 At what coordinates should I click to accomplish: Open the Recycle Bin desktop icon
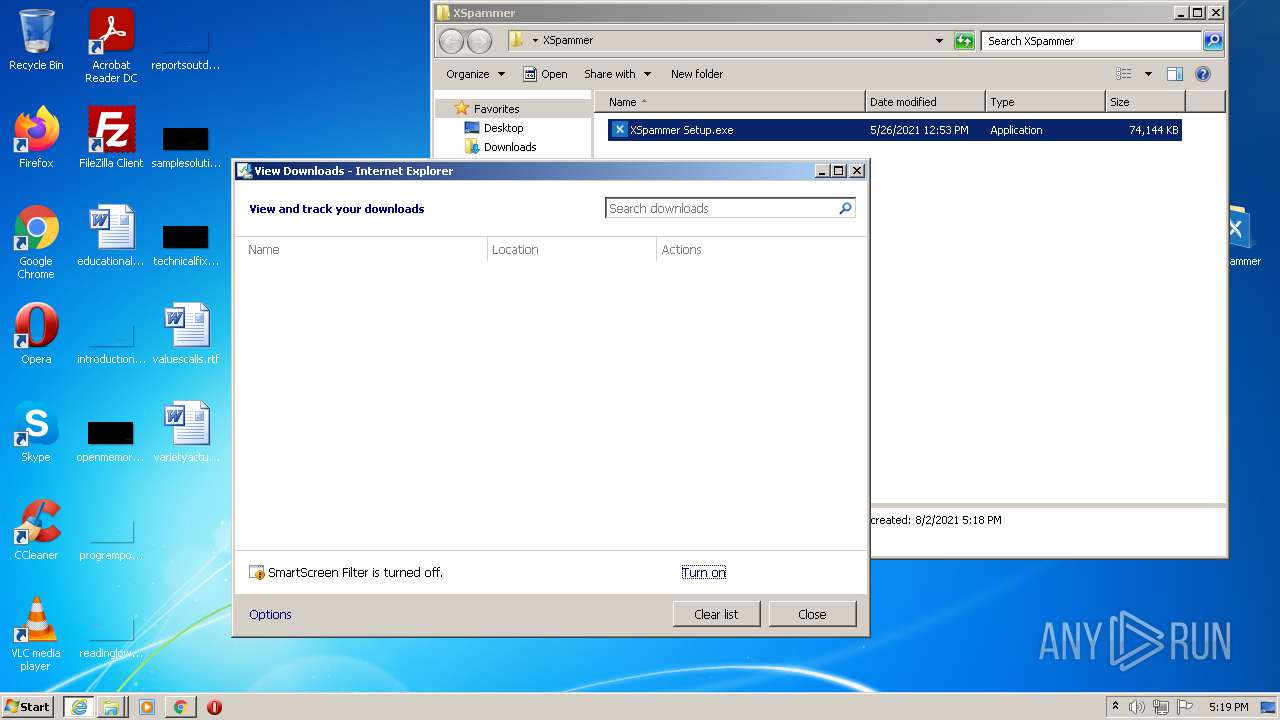[x=36, y=40]
